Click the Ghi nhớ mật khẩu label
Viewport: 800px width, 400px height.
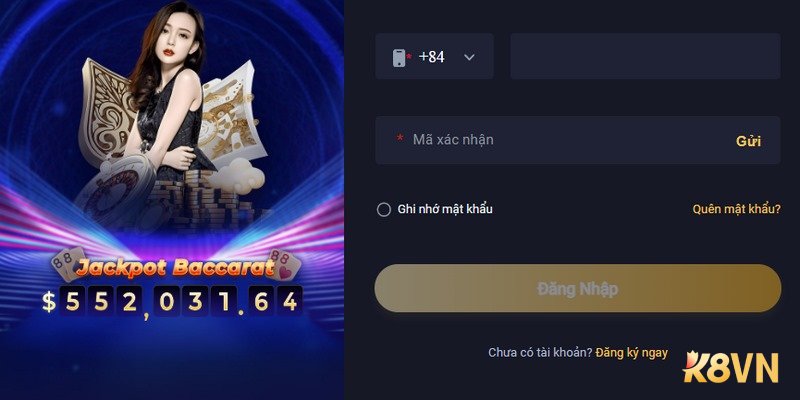(x=445, y=209)
